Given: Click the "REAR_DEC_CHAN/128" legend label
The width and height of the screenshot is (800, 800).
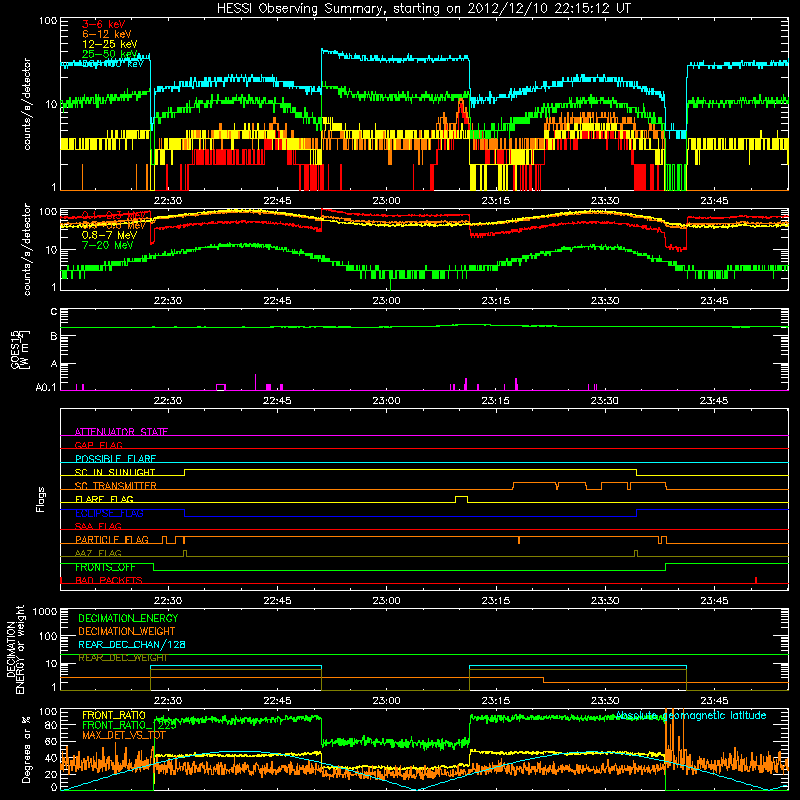Looking at the screenshot, I should (x=132, y=644).
